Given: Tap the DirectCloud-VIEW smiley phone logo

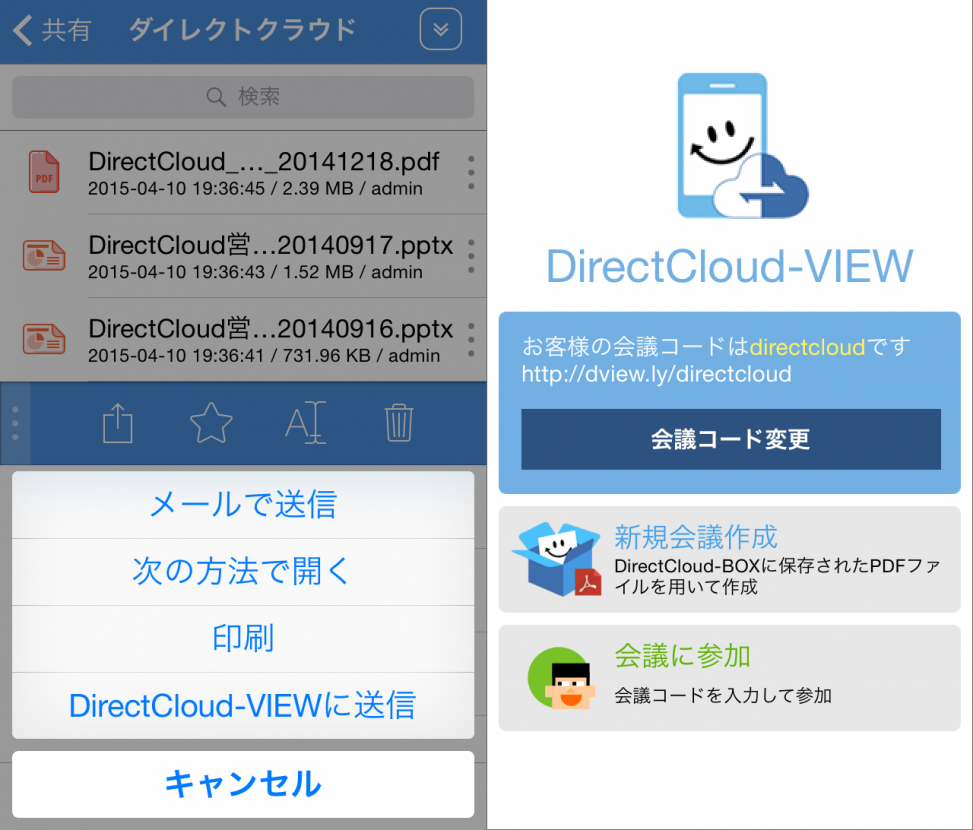Looking at the screenshot, I should (x=742, y=146).
